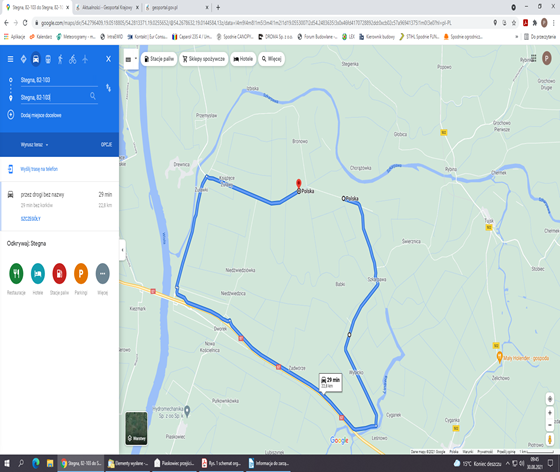The image size is (560, 472).
Task: Send route to phone link
Action: tap(39, 169)
